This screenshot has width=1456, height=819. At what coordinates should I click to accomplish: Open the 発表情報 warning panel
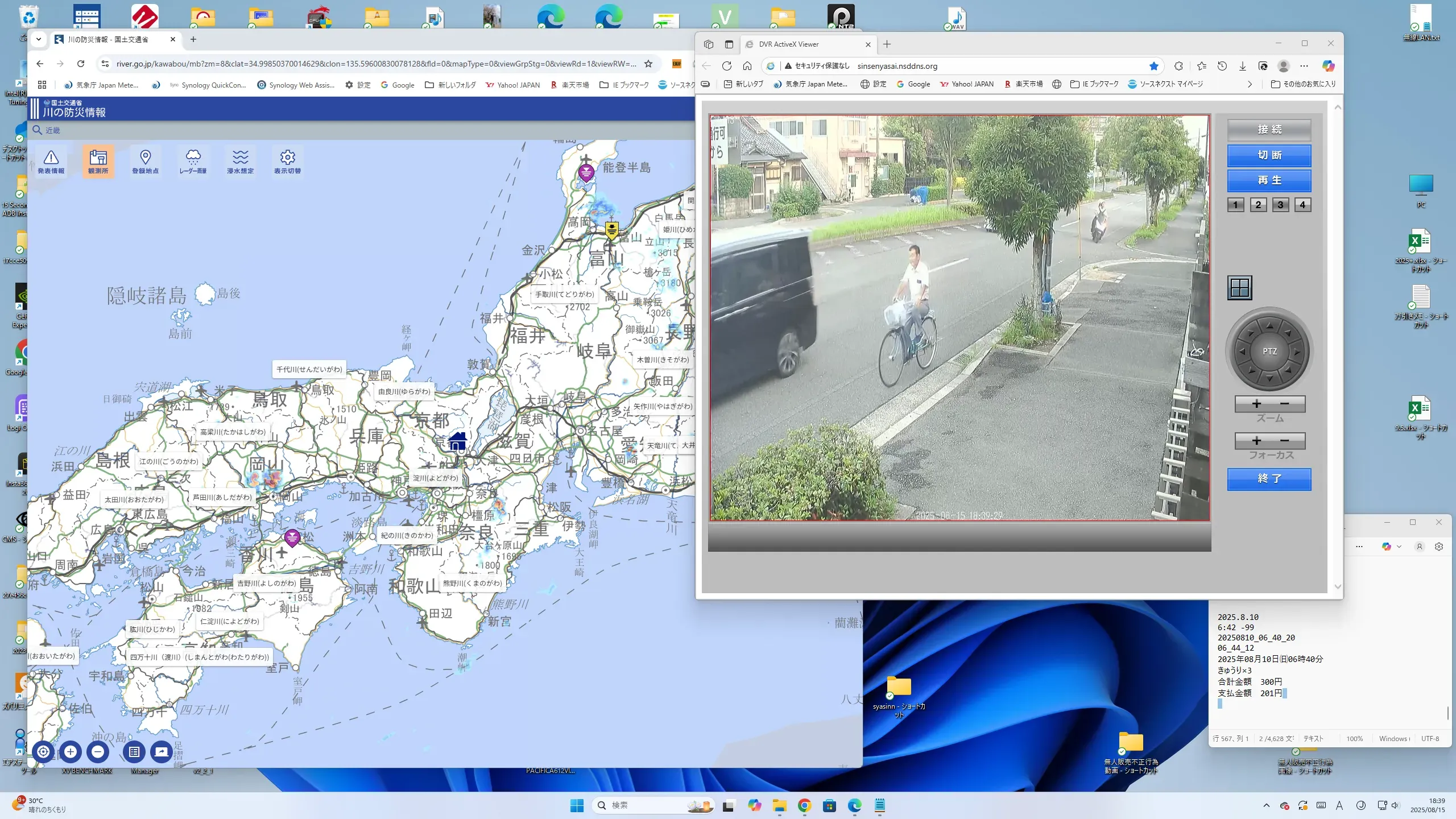(x=51, y=162)
